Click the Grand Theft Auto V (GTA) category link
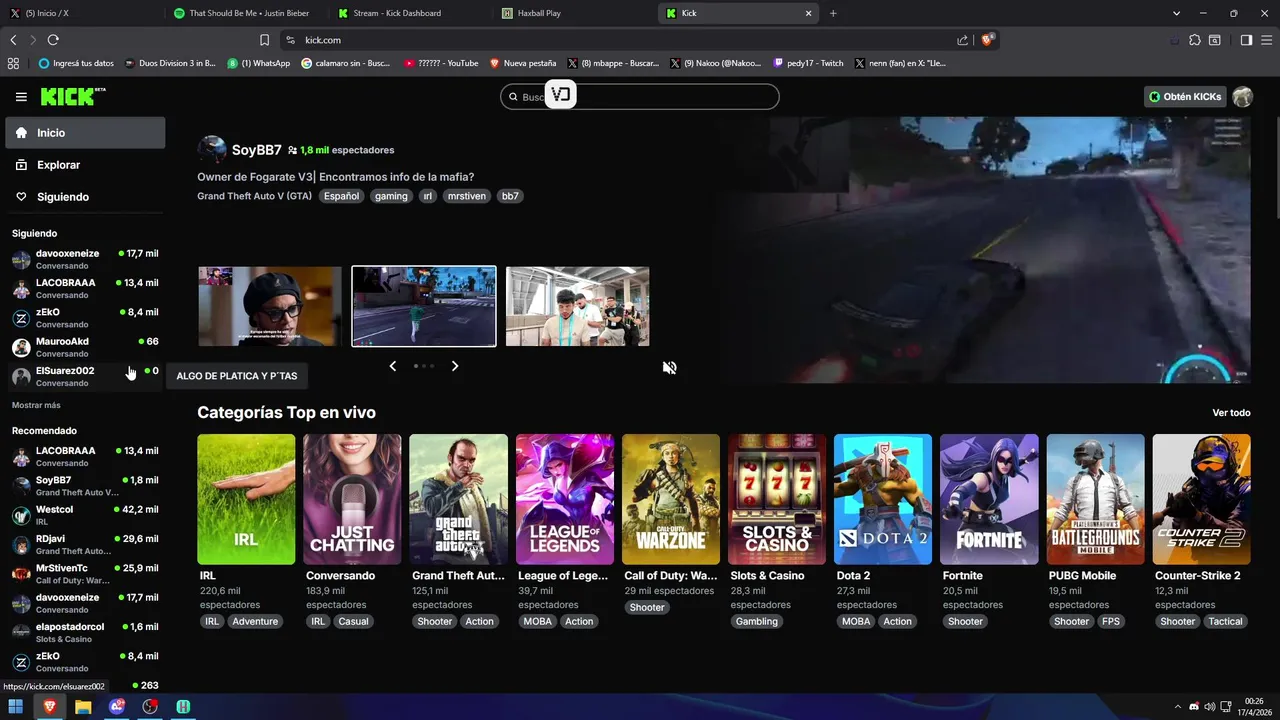 (x=255, y=196)
